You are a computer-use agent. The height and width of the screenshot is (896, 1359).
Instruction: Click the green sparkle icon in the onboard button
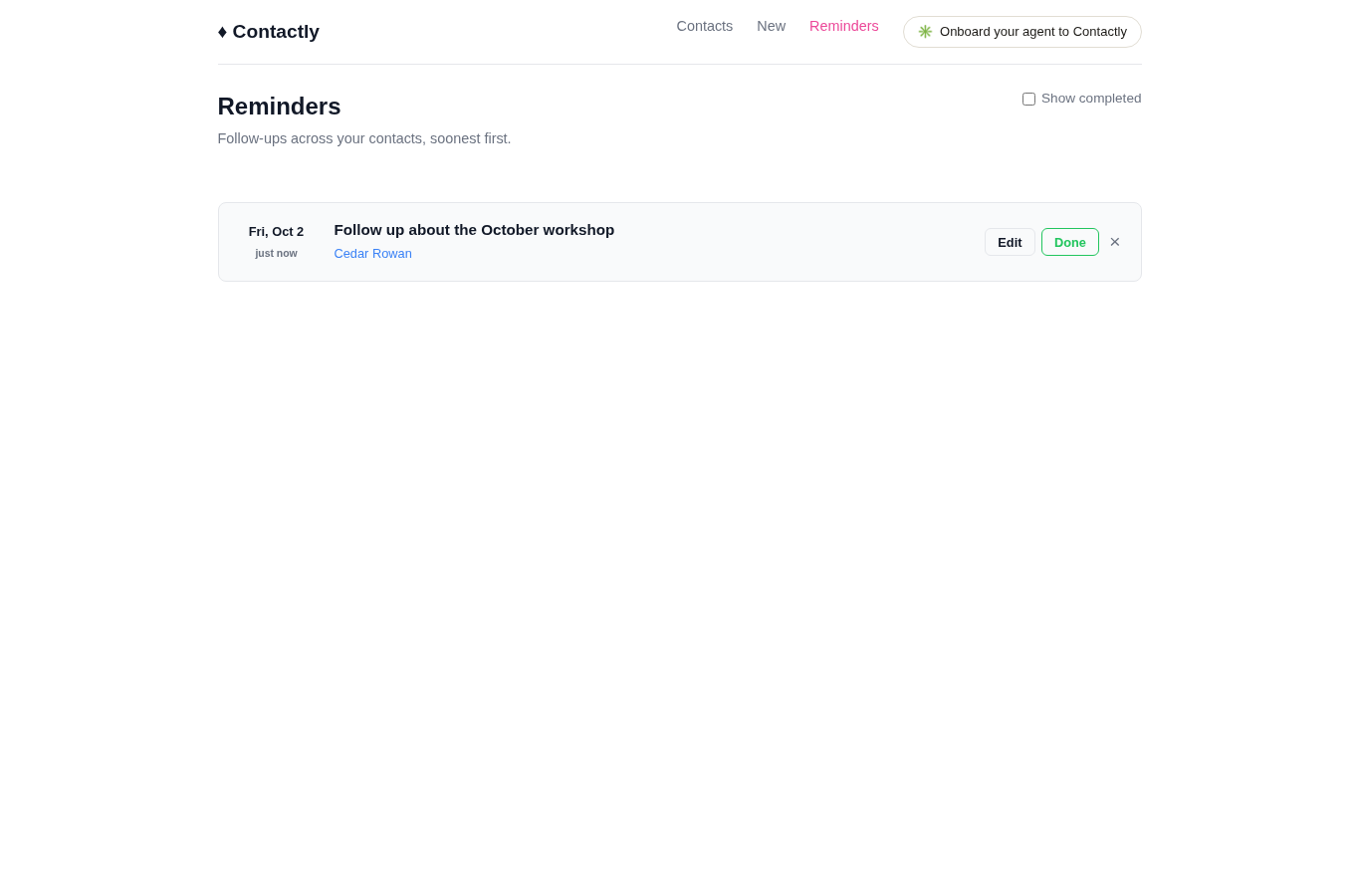coord(925,32)
